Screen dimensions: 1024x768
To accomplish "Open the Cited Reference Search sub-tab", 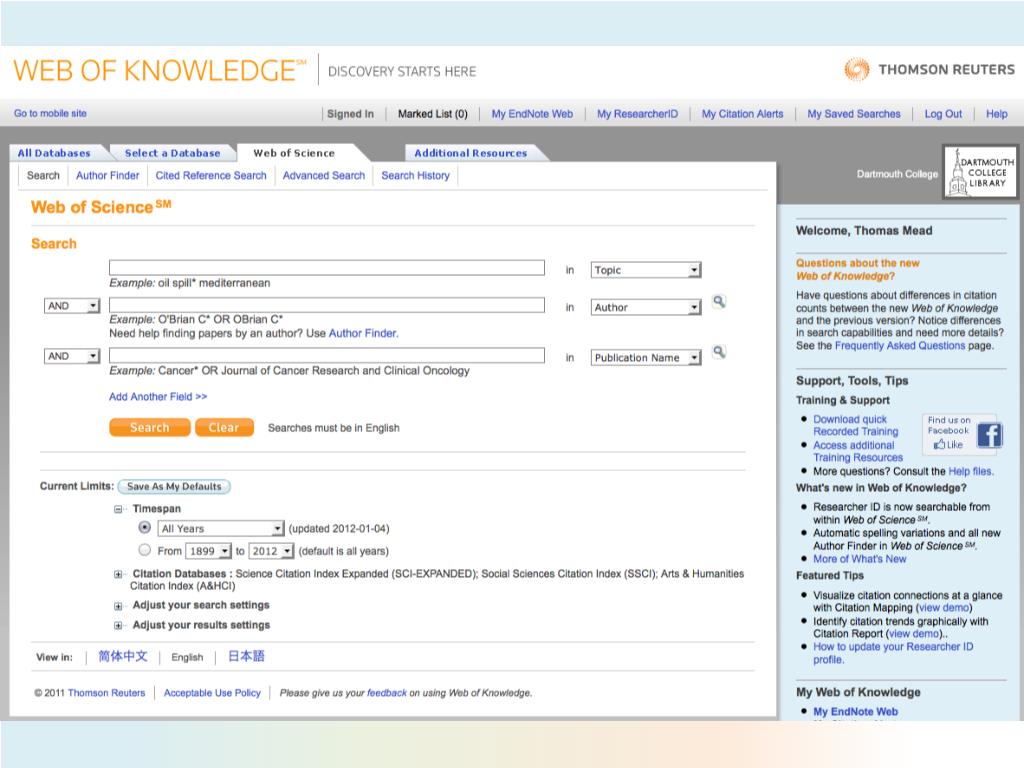I will (x=211, y=175).
